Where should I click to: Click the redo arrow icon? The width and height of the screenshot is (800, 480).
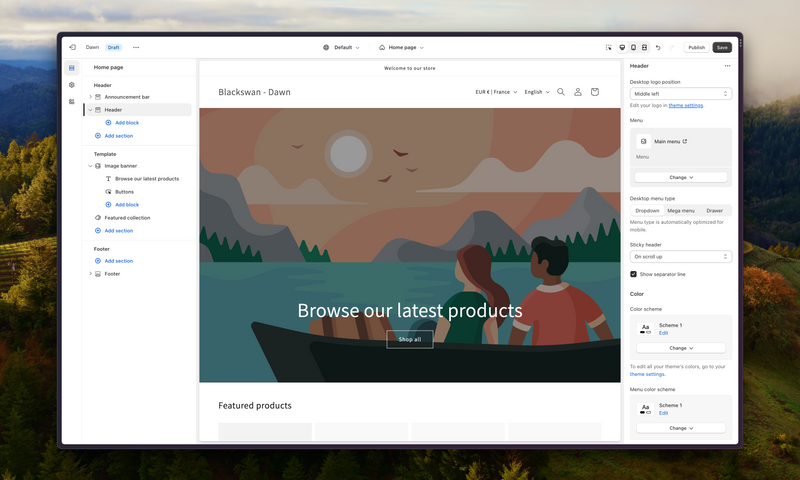click(671, 47)
